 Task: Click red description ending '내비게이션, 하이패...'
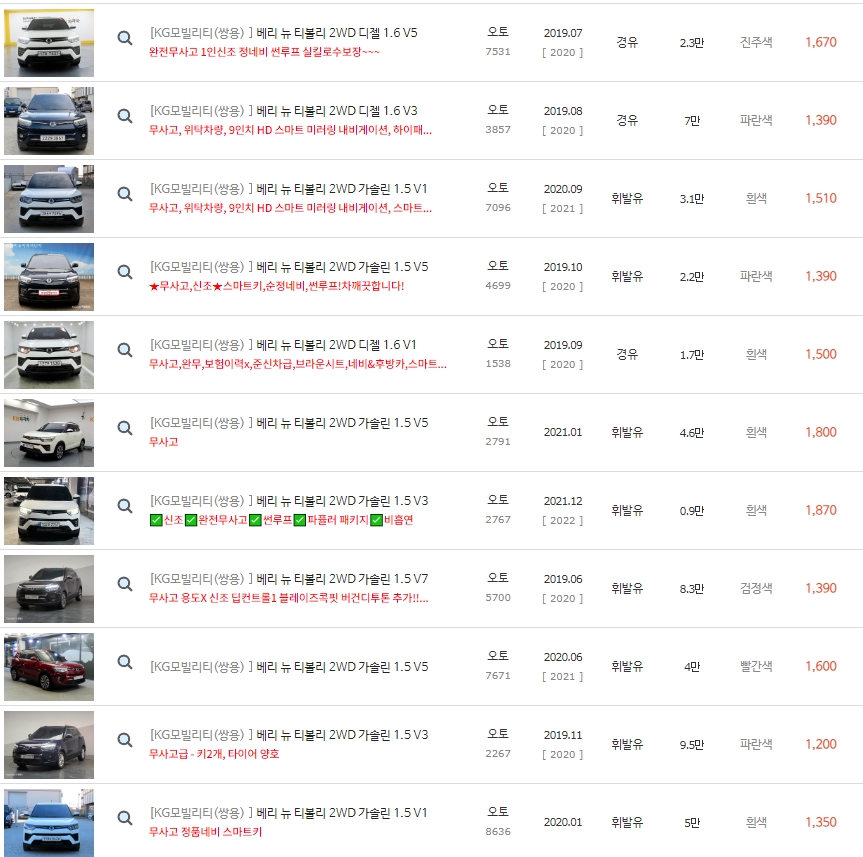[x=290, y=130]
